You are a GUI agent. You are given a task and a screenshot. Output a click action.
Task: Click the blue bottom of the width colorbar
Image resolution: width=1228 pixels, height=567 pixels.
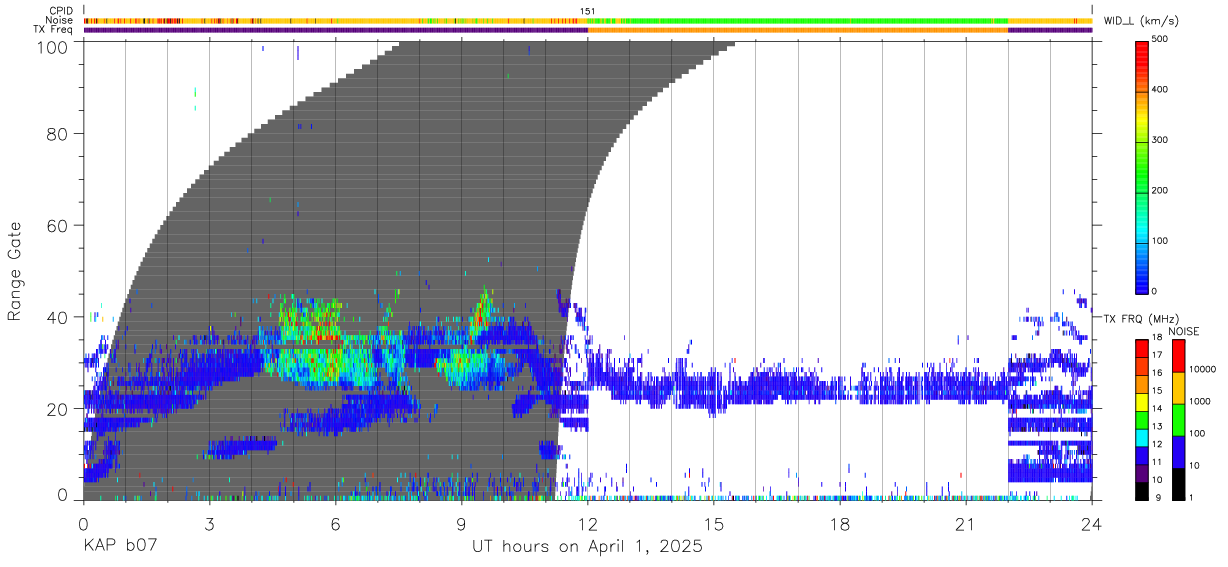click(x=1142, y=280)
